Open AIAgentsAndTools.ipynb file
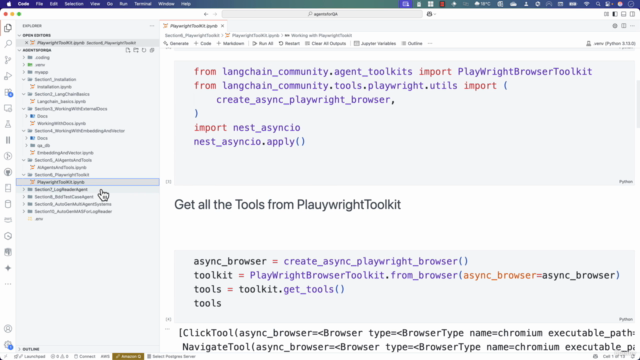Screen dimensions: 640x360 click(62, 167)
